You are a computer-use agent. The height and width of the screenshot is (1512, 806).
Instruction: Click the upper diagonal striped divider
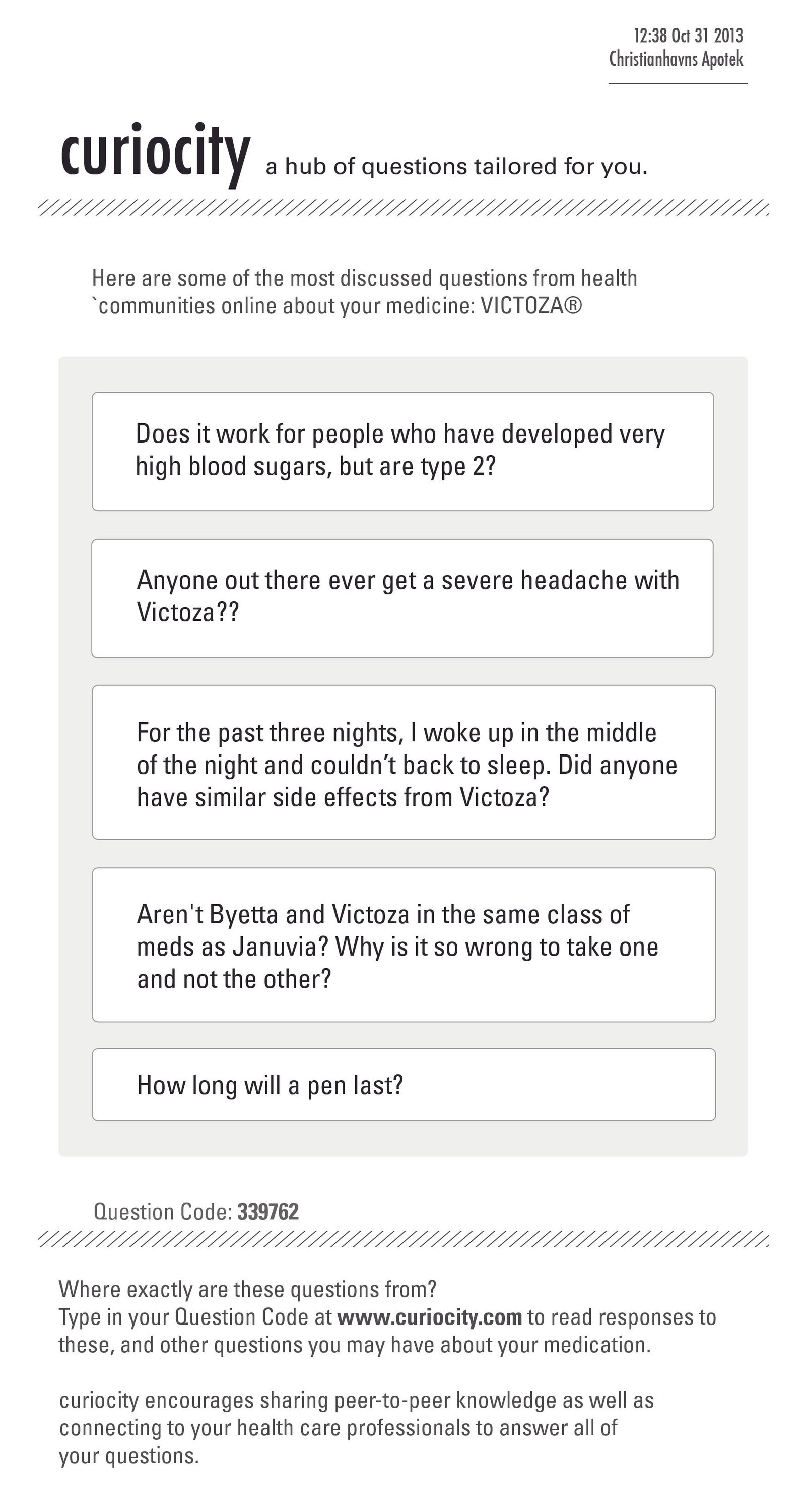coord(404,207)
